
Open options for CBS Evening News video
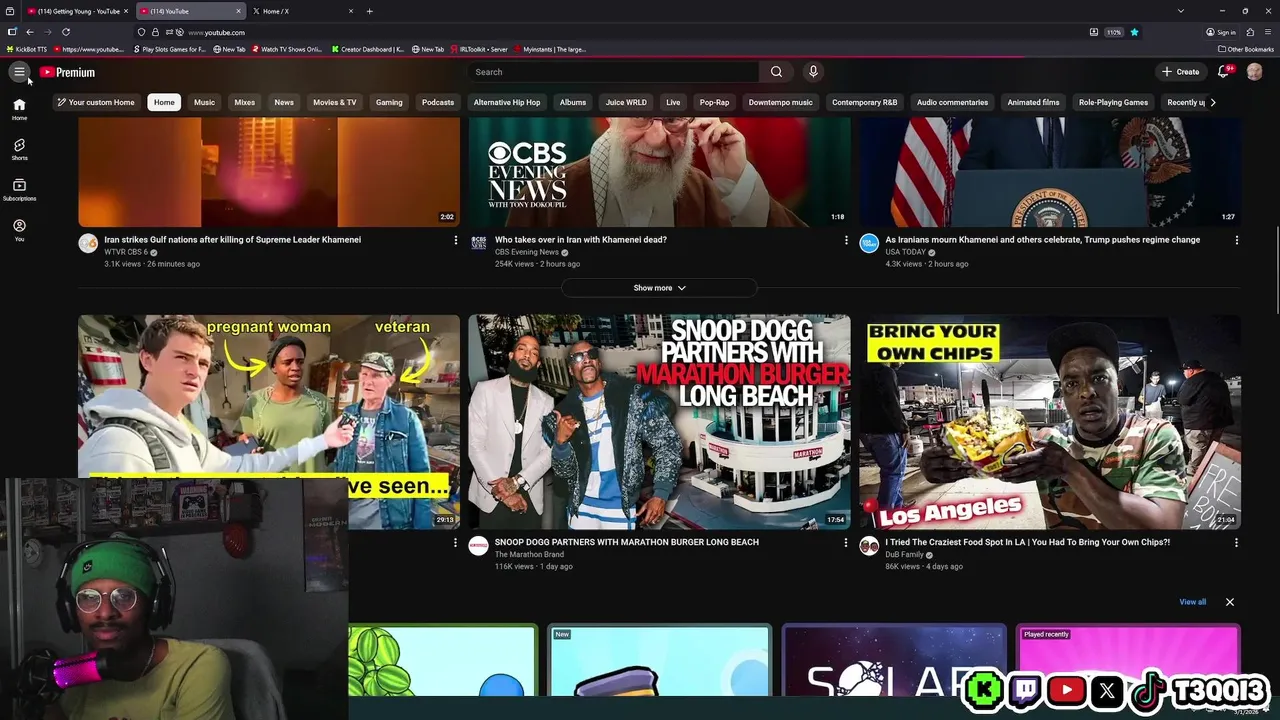pos(846,240)
